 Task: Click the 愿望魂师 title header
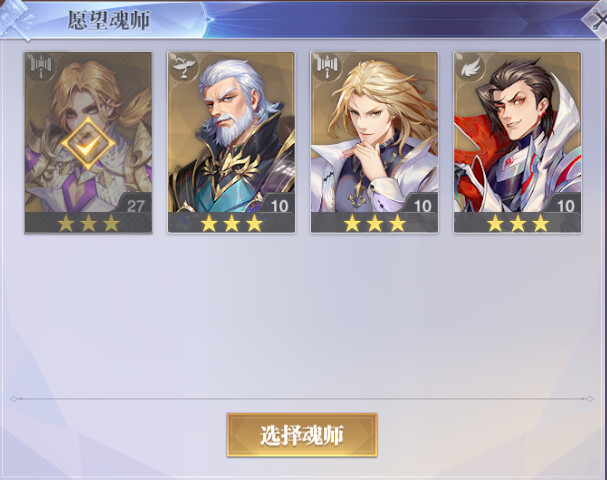tap(108, 20)
